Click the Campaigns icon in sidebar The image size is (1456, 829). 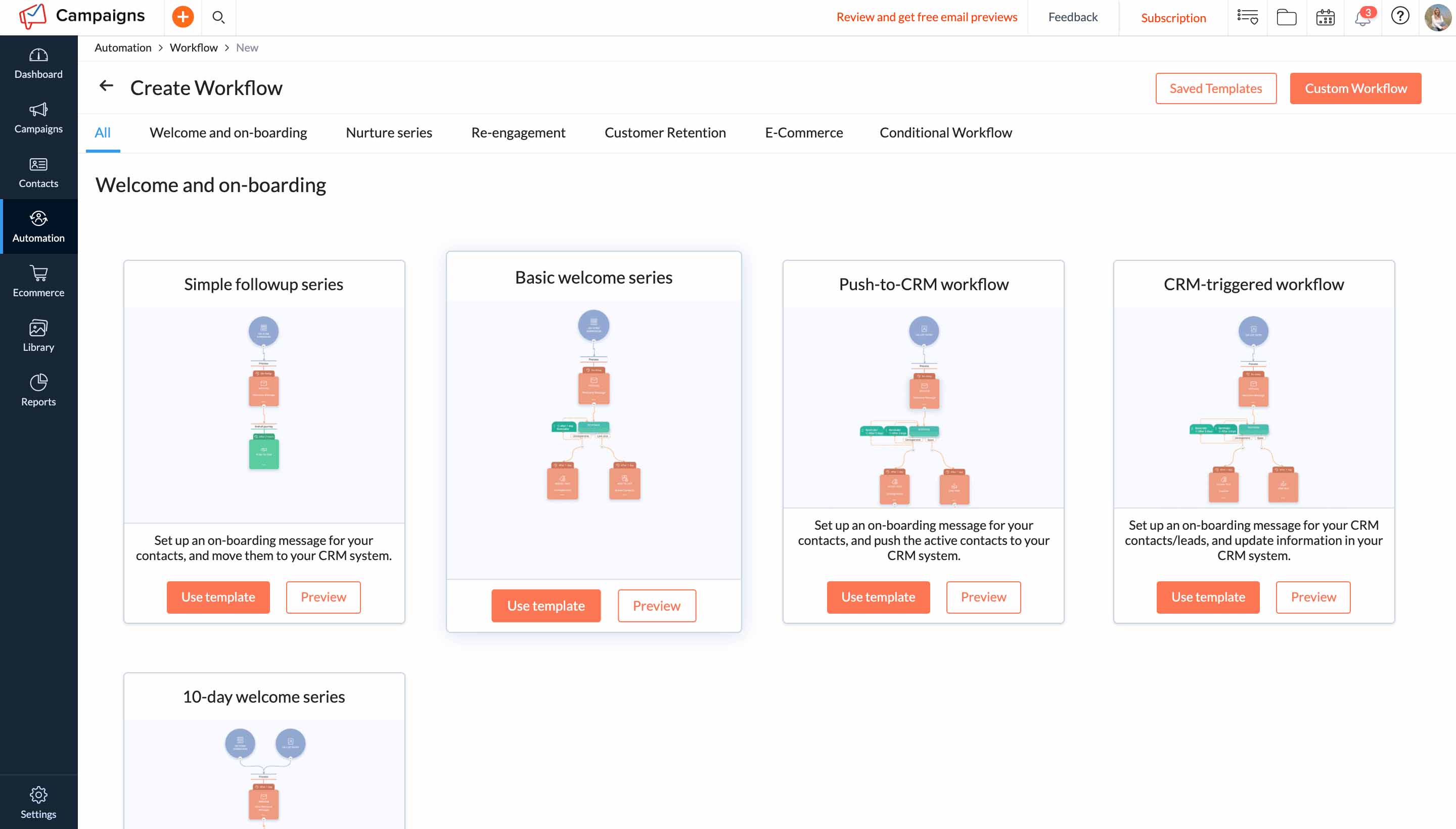click(x=38, y=109)
